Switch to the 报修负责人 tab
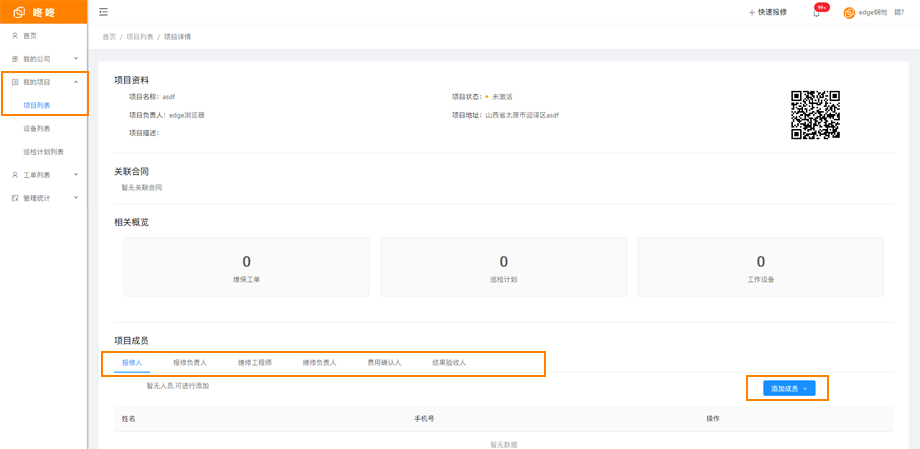 pyautogui.click(x=190, y=362)
